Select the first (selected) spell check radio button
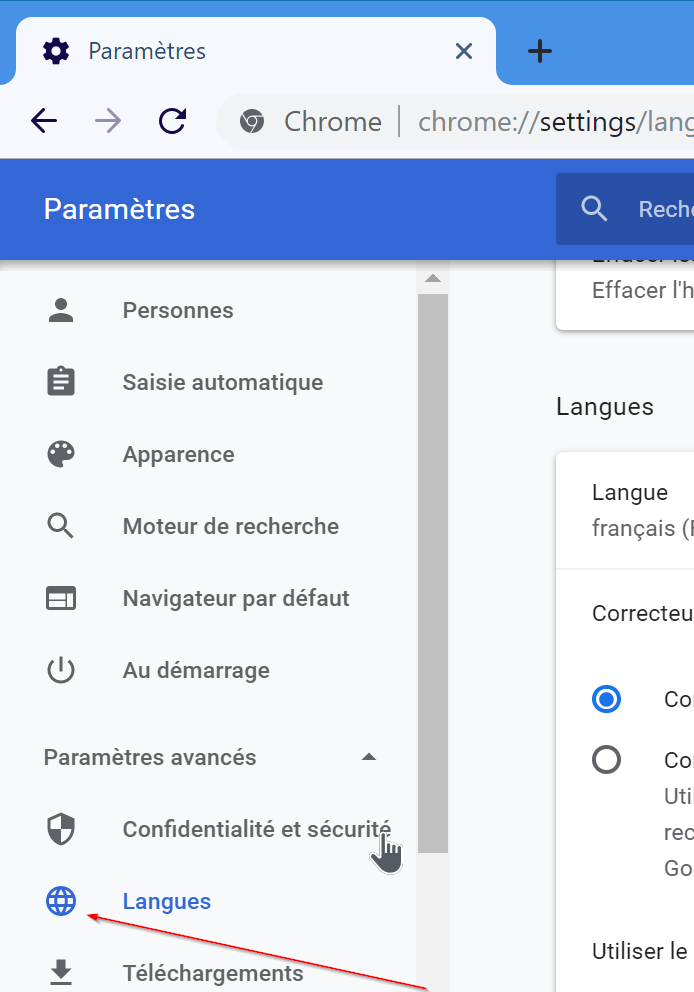The height and width of the screenshot is (992, 694). click(x=606, y=699)
